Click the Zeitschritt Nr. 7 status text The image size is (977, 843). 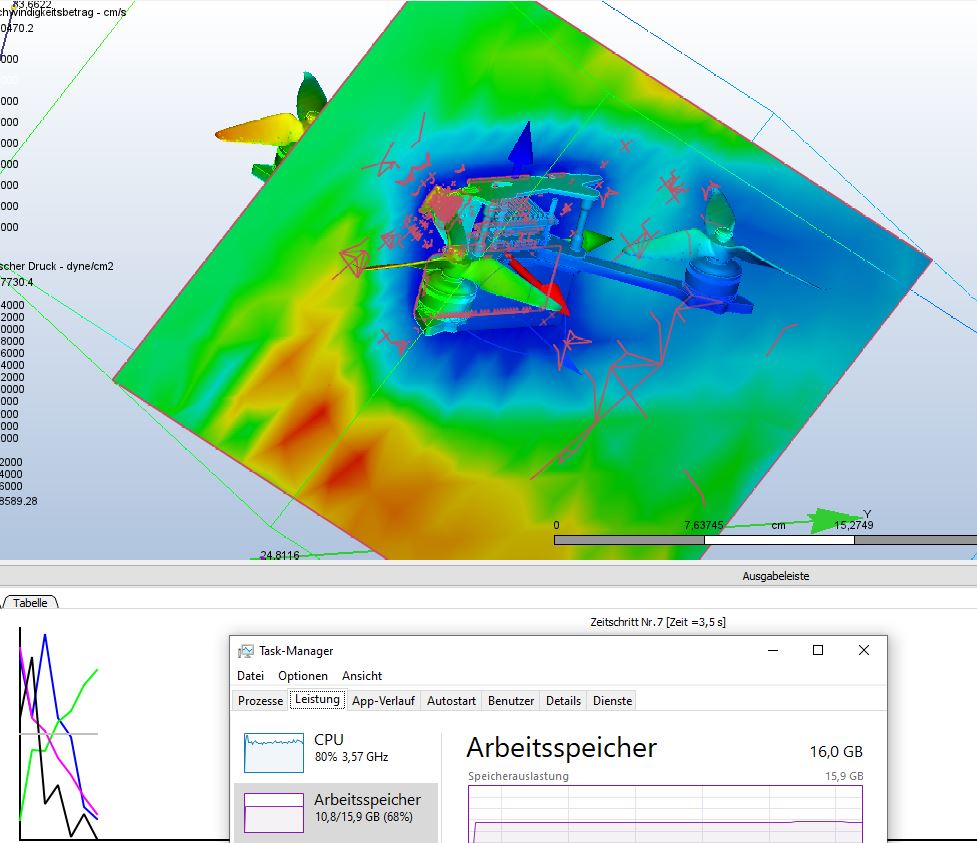coord(658,622)
